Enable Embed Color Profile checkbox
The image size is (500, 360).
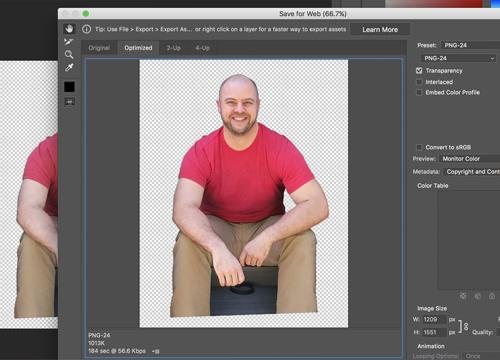click(419, 92)
